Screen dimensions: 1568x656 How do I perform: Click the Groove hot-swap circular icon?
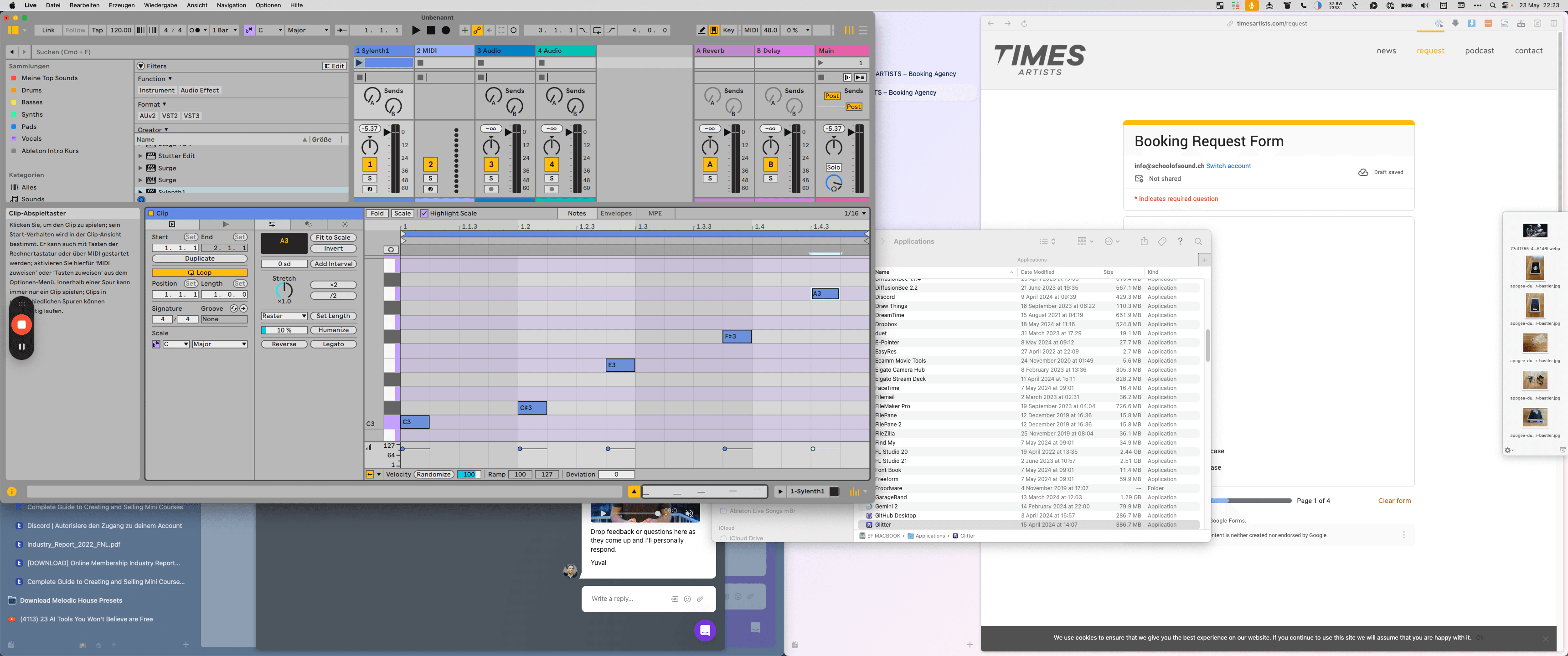point(234,308)
